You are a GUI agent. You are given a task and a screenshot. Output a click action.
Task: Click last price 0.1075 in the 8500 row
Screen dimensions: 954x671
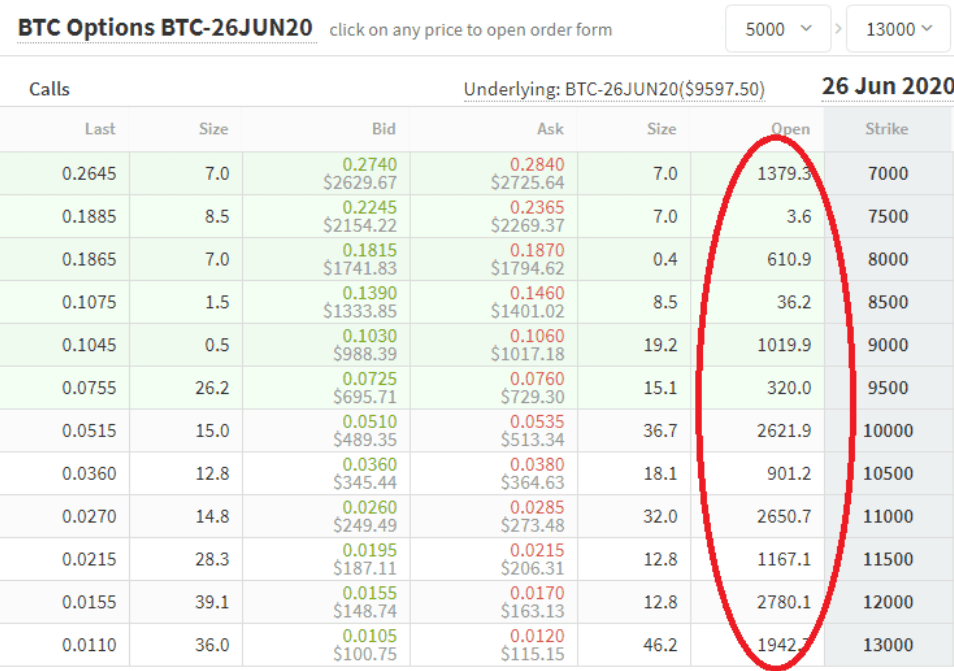pos(89,302)
